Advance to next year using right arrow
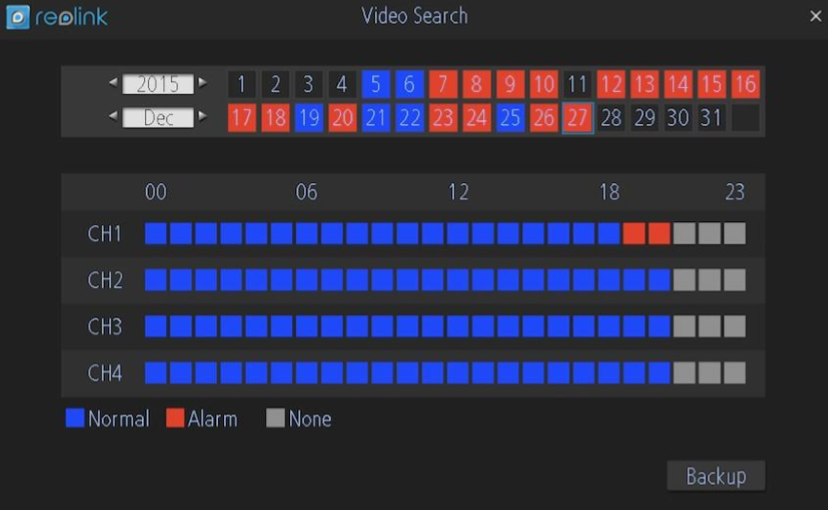 pyautogui.click(x=202, y=83)
